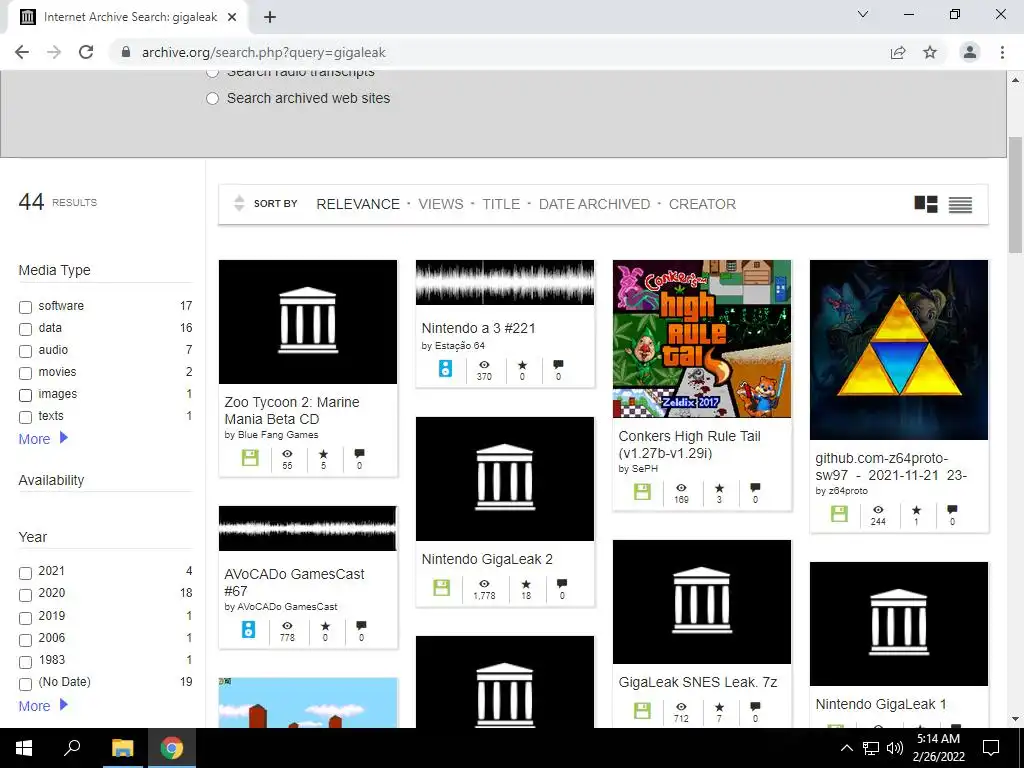Click Conkers High Rule Tail cover thumbnail
1024x768 pixels.
pyautogui.click(x=701, y=338)
